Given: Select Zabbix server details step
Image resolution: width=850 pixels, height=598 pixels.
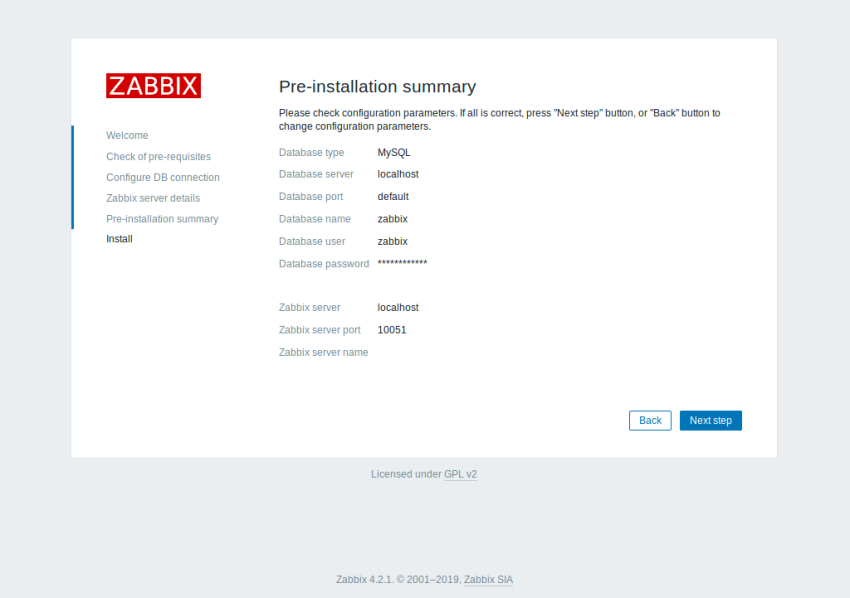Looking at the screenshot, I should (153, 198).
